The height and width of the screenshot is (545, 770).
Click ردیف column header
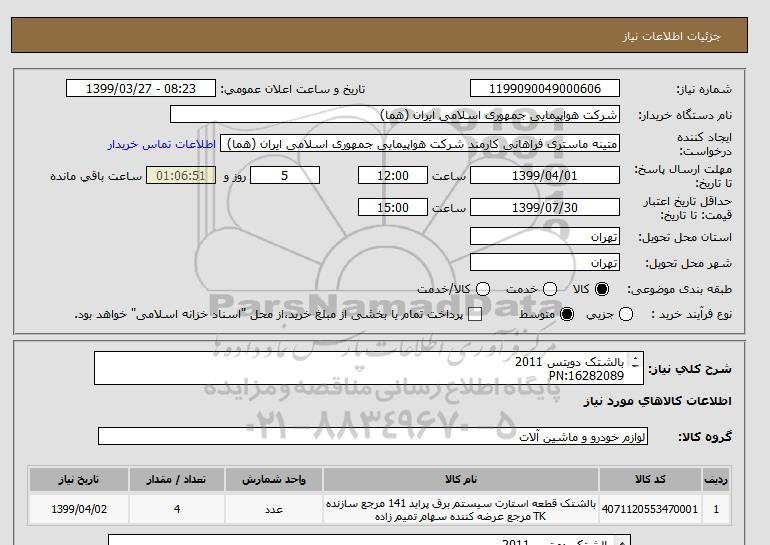716,479
